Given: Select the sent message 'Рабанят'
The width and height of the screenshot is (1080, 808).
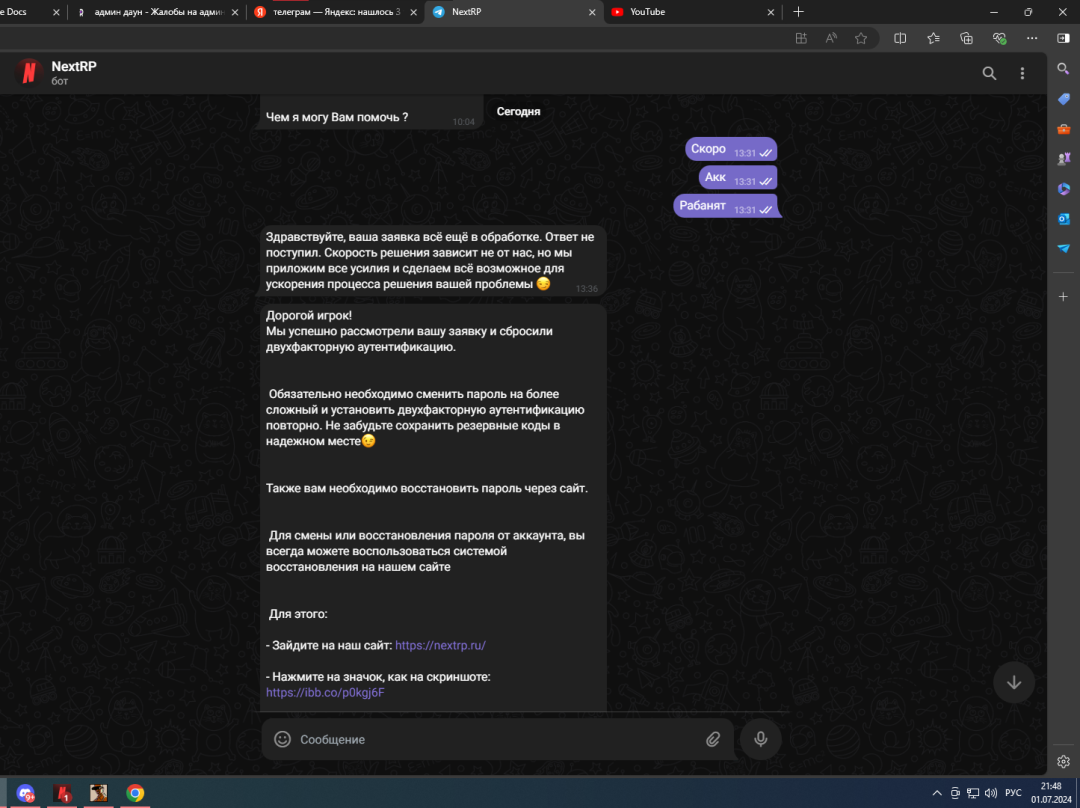Looking at the screenshot, I should (727, 206).
